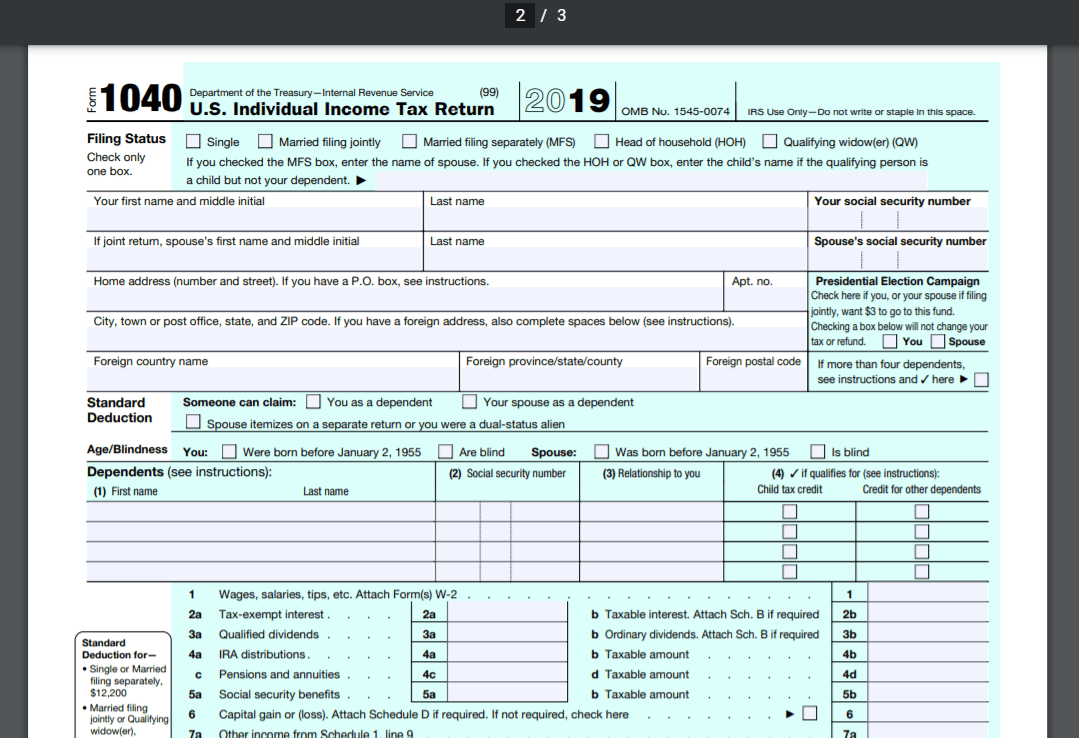Mark the Spouse 'Is blind' checkbox
This screenshot has height=738, width=1079.
coord(818,452)
